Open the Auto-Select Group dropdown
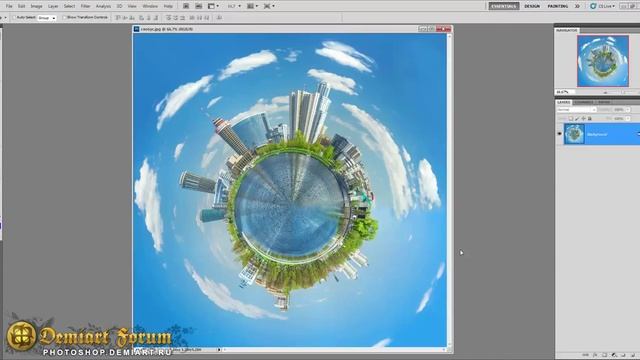Viewport: 640px width, 360px height. 47,18
